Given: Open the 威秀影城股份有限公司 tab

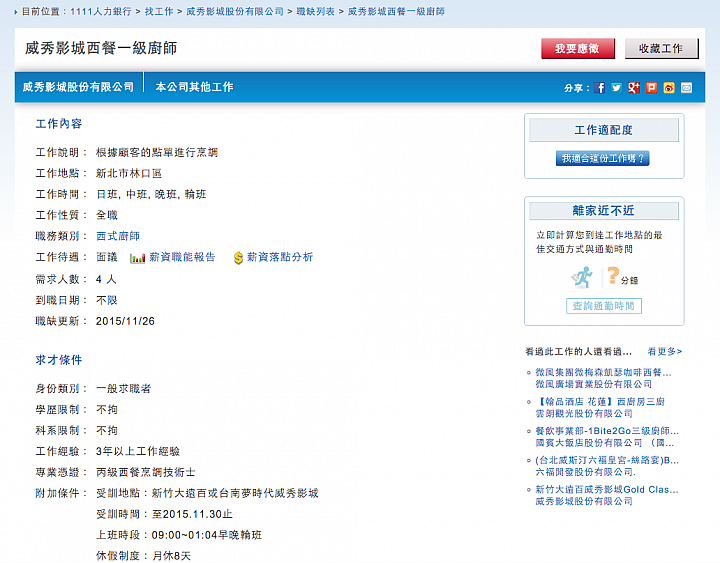Looking at the screenshot, I should coord(79,87).
